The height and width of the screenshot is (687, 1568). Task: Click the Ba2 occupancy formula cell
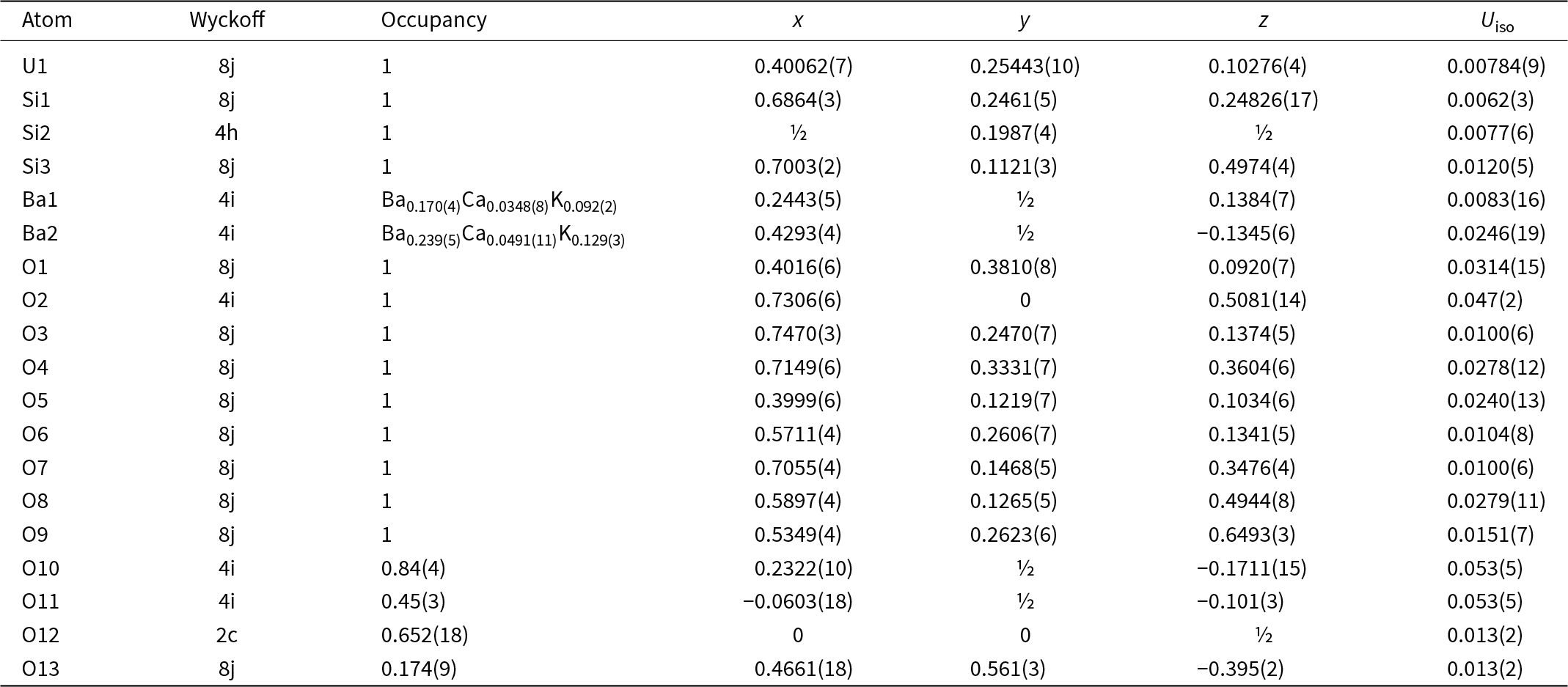502,235
